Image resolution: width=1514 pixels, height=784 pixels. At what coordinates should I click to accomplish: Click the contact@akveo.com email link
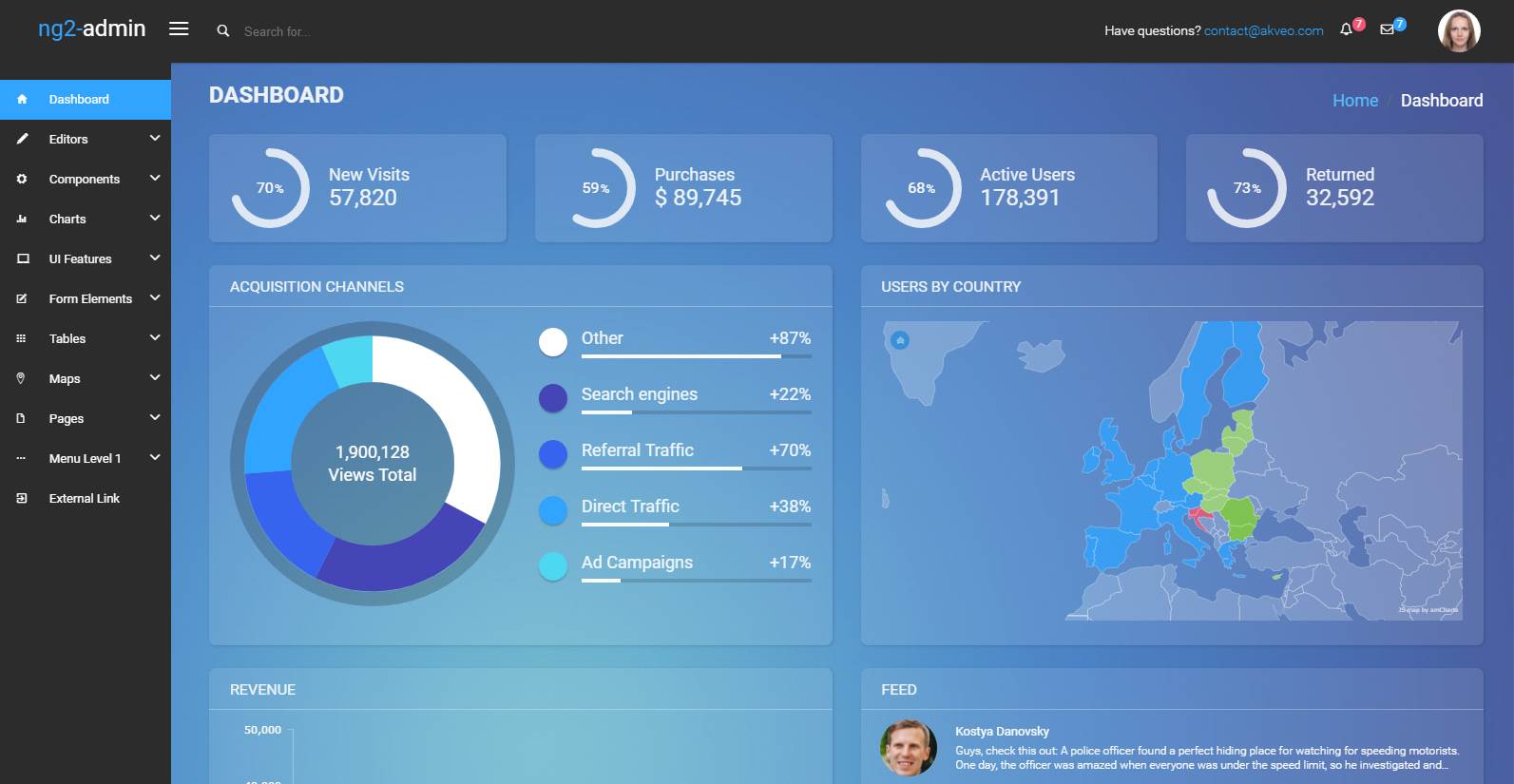(x=1263, y=30)
